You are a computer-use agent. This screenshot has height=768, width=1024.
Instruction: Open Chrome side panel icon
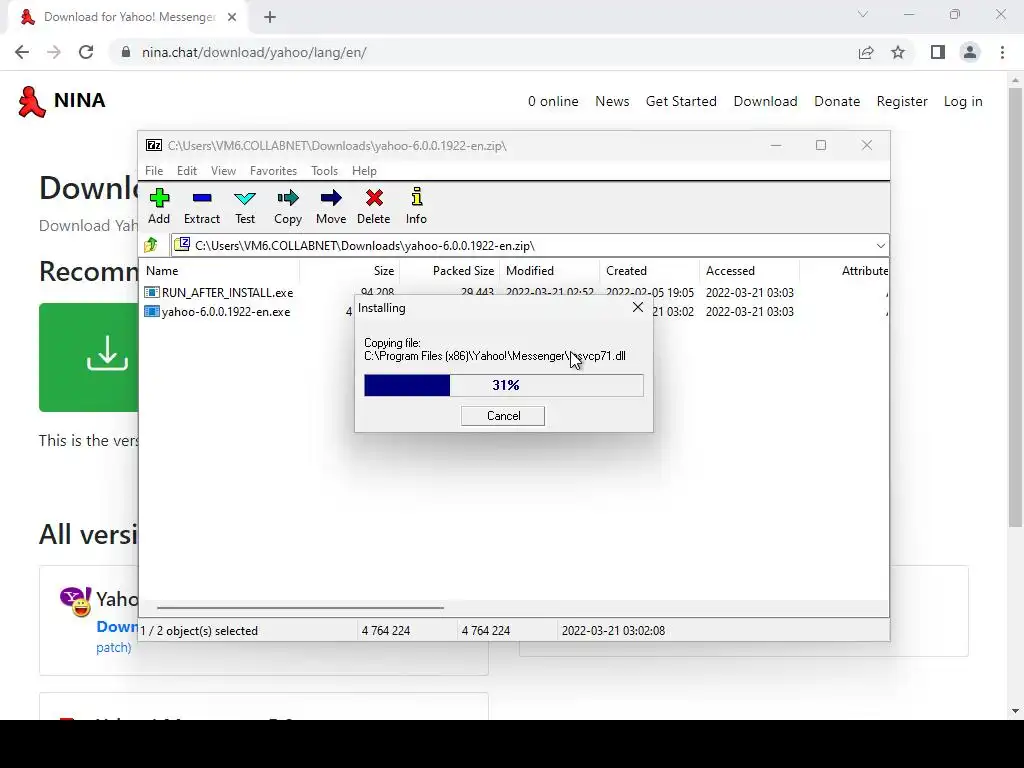(938, 52)
